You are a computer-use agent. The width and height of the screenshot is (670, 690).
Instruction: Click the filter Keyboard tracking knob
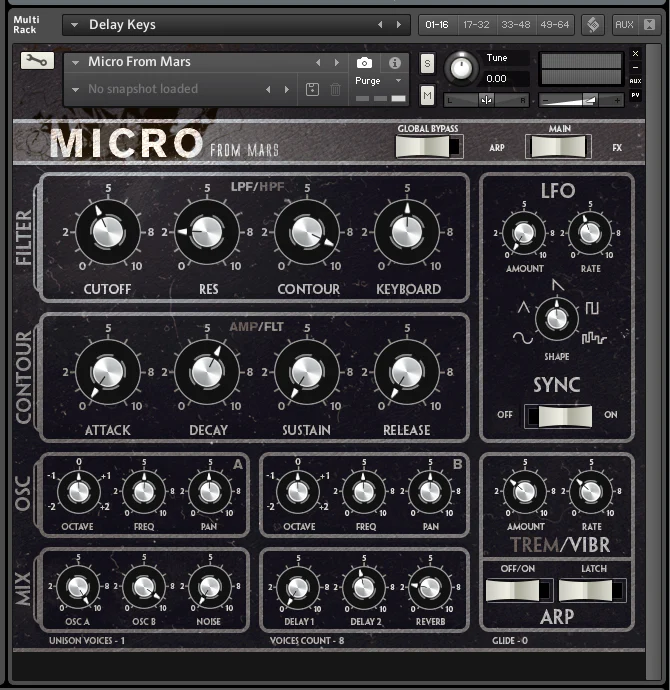pos(407,231)
